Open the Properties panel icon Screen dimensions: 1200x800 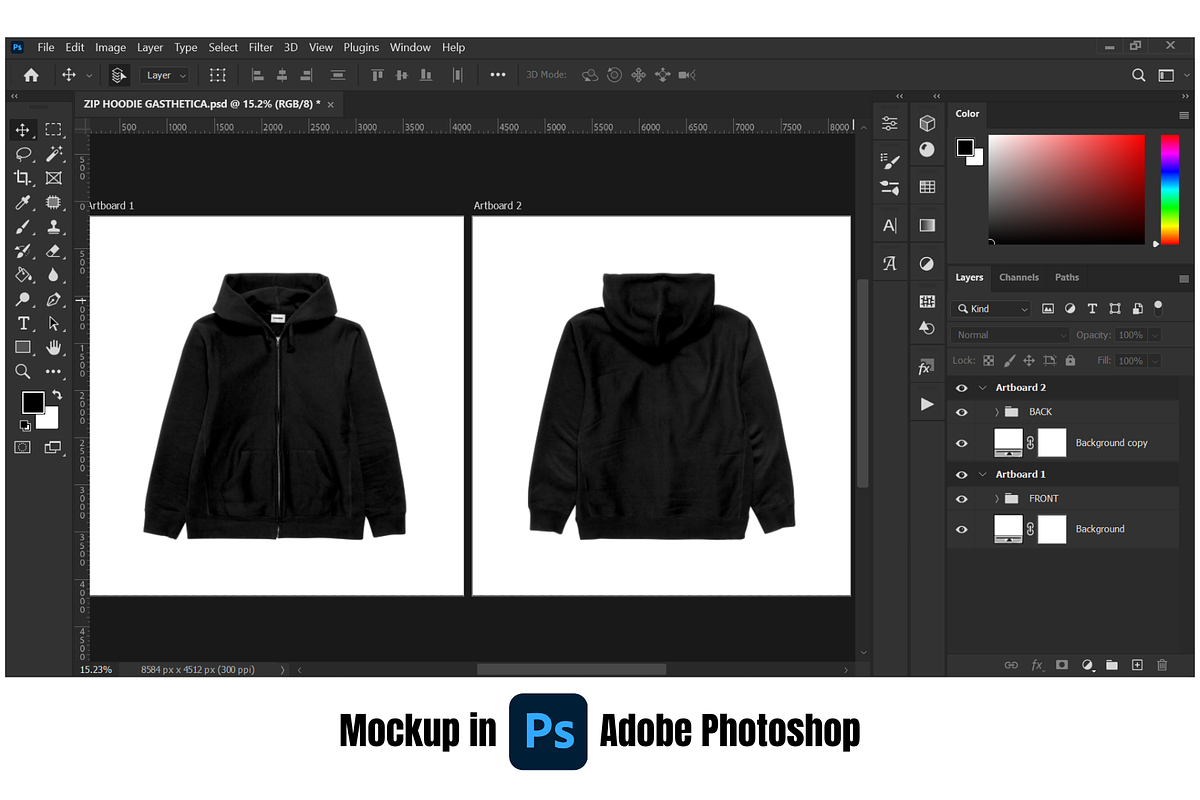(889, 123)
